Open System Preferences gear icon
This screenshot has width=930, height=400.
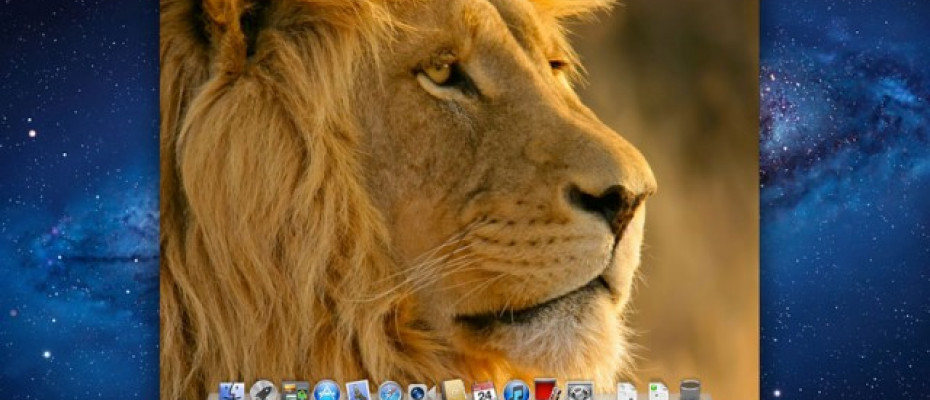point(580,391)
